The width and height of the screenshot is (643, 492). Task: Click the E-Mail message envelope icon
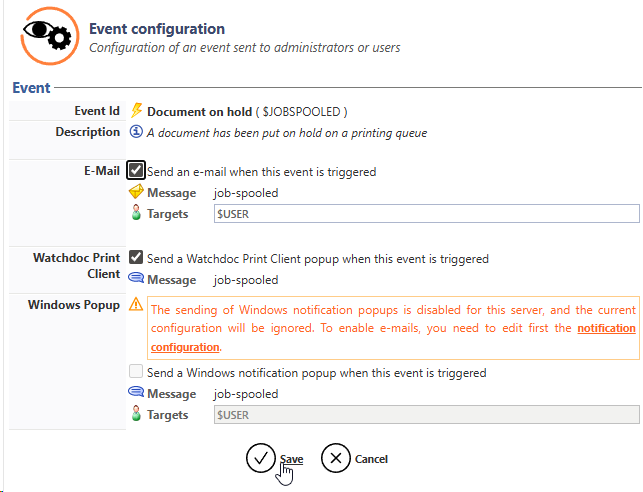point(137,192)
